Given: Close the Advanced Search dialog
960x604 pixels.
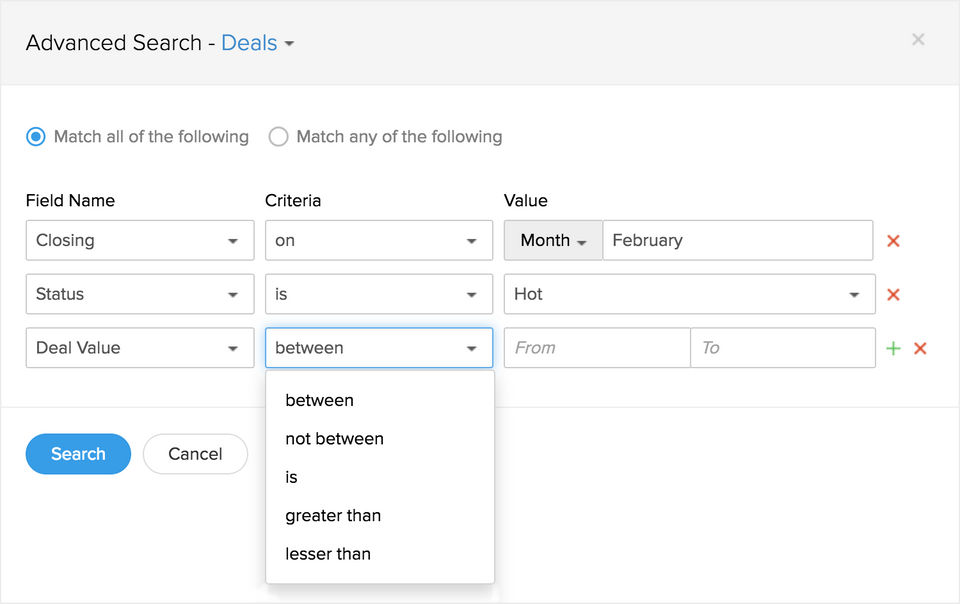Looking at the screenshot, I should click(918, 40).
